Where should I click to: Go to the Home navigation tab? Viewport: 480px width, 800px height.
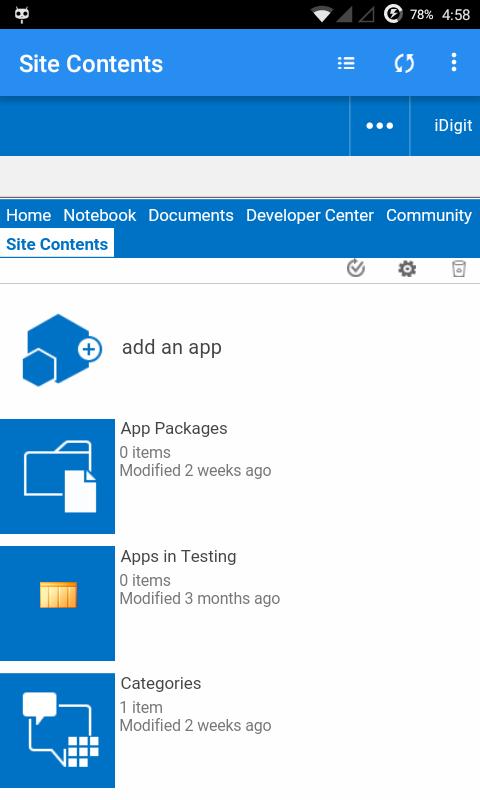pyautogui.click(x=29, y=215)
